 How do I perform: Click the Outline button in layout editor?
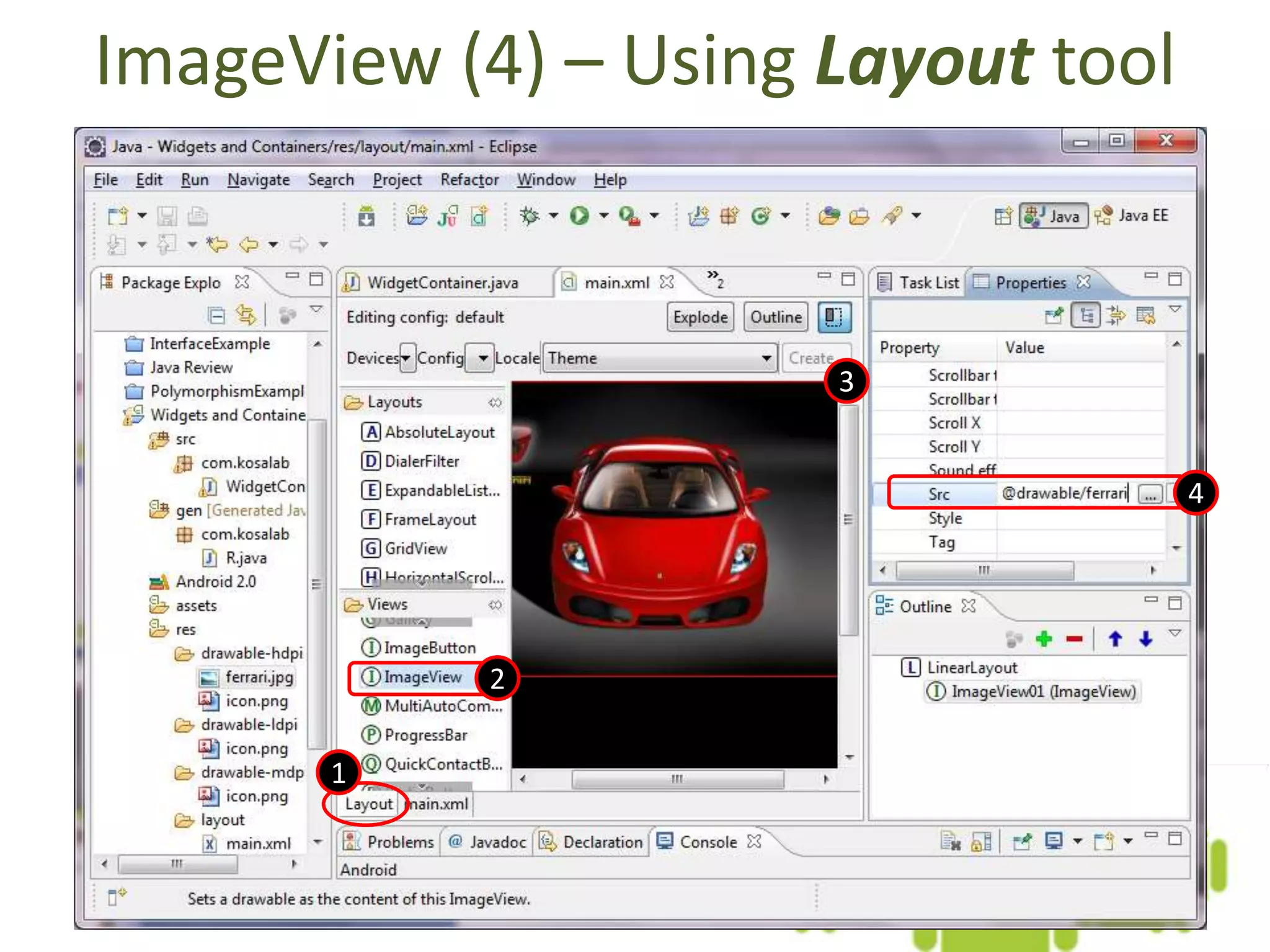click(776, 317)
